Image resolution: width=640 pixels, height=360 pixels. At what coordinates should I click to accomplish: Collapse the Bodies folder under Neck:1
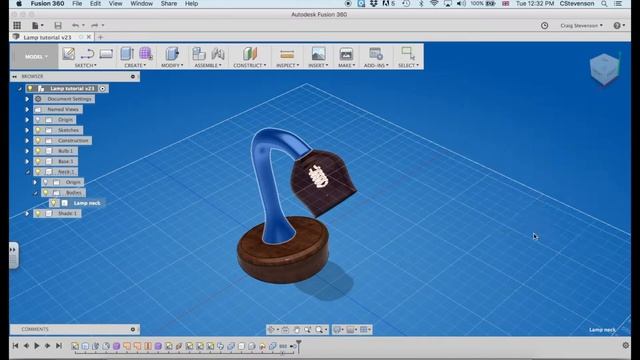click(x=35, y=193)
